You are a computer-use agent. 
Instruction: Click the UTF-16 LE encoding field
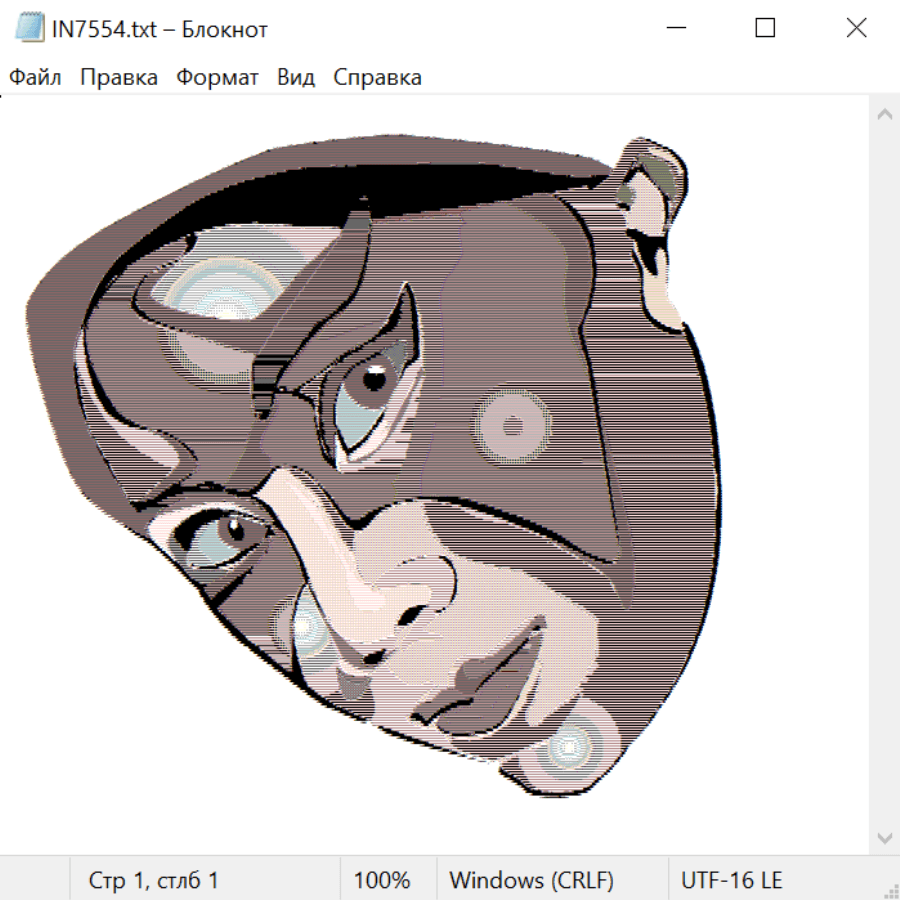731,881
